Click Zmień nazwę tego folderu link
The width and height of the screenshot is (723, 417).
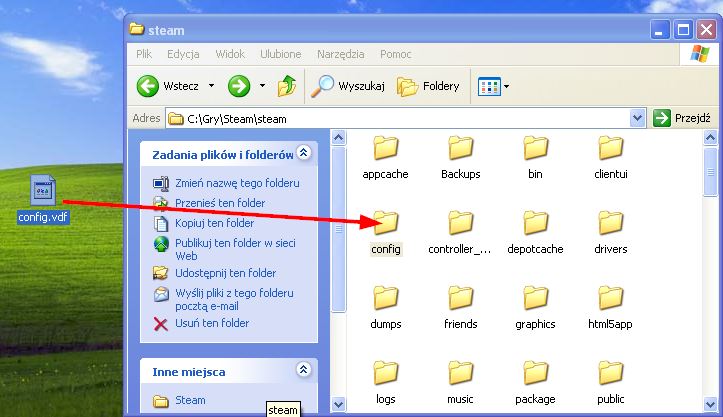[x=237, y=183]
